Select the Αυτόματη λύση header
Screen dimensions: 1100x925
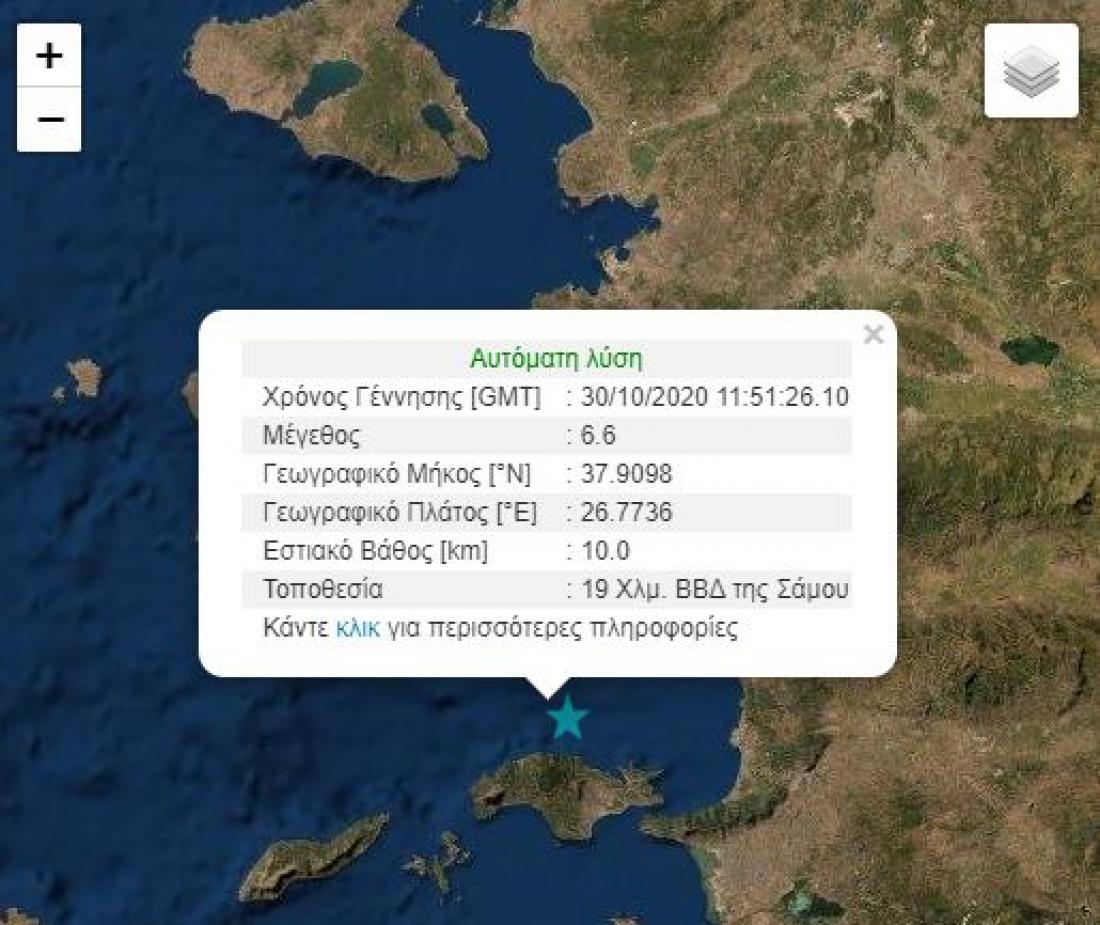click(x=556, y=358)
